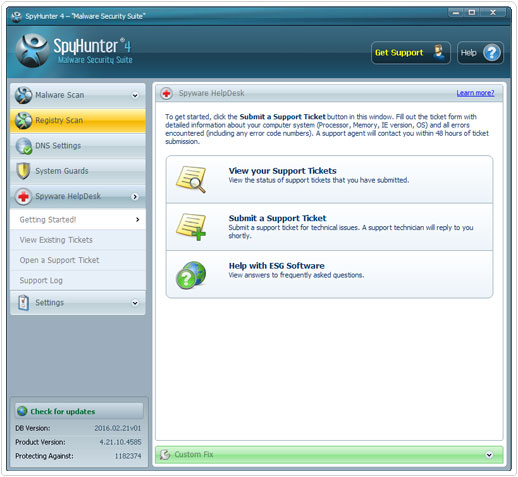Click the Submit Ticket note with plus icon
Screen dimensions: 518x477
point(191,227)
